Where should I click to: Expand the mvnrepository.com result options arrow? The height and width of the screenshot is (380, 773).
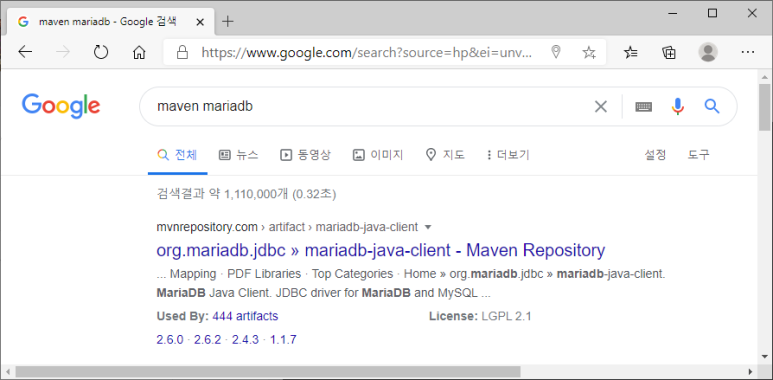(x=428, y=227)
